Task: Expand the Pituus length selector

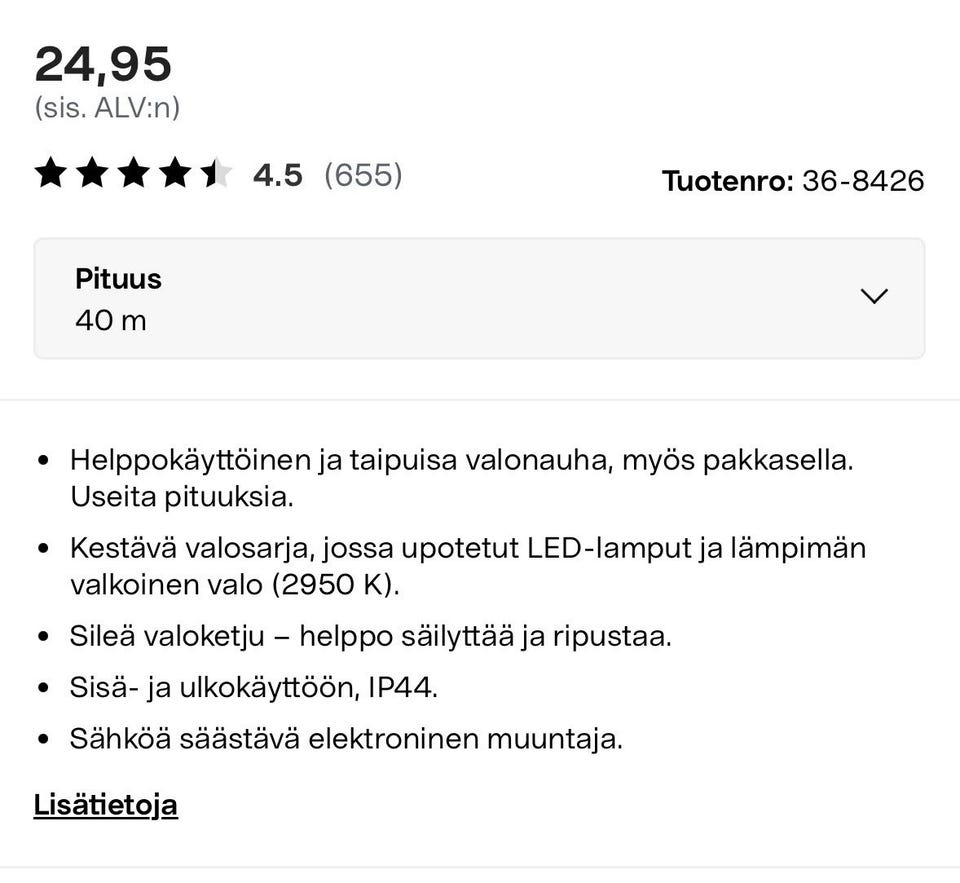Action: (480, 296)
